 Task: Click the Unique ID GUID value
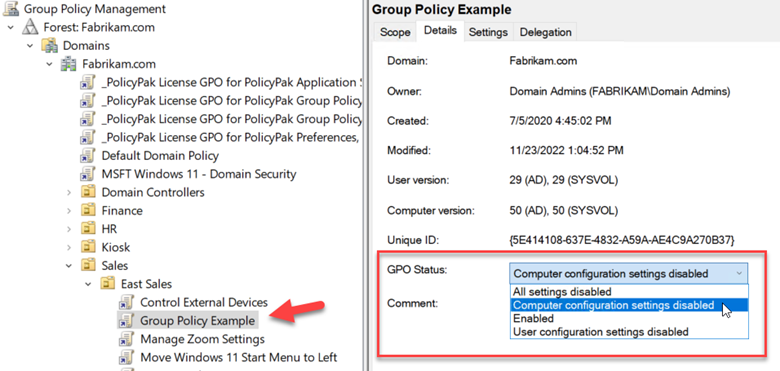[622, 240]
